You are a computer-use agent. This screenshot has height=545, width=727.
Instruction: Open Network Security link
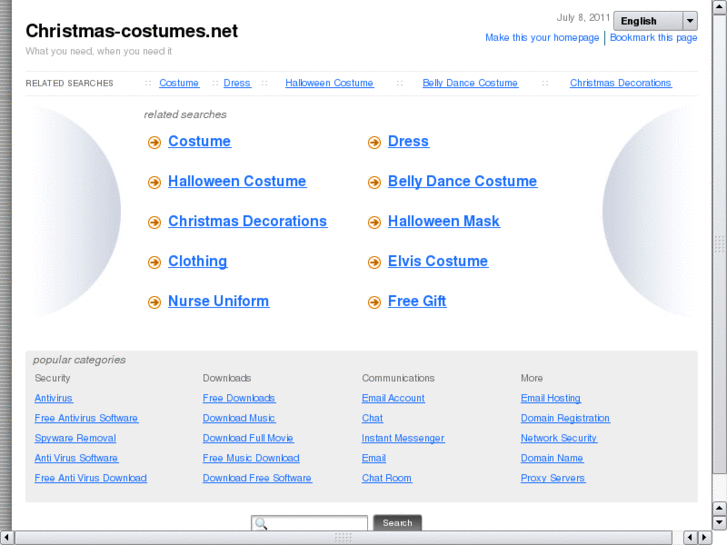tap(559, 438)
